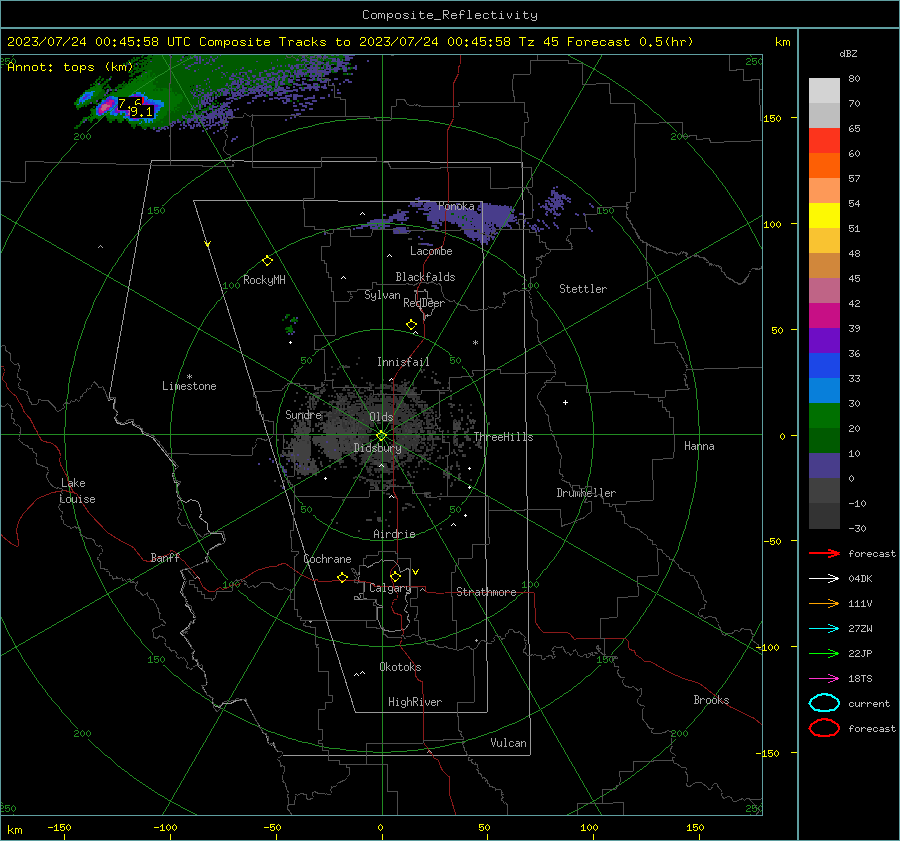Click the Sylvan label

(x=382, y=296)
